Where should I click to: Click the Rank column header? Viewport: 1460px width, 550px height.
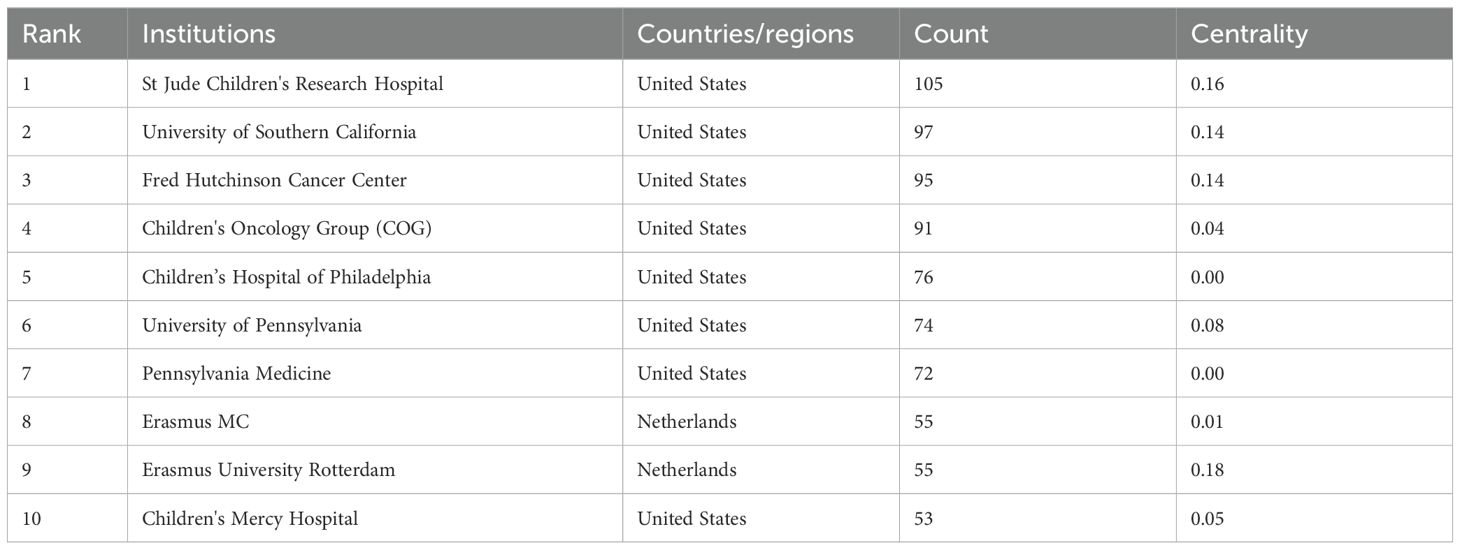[67, 34]
